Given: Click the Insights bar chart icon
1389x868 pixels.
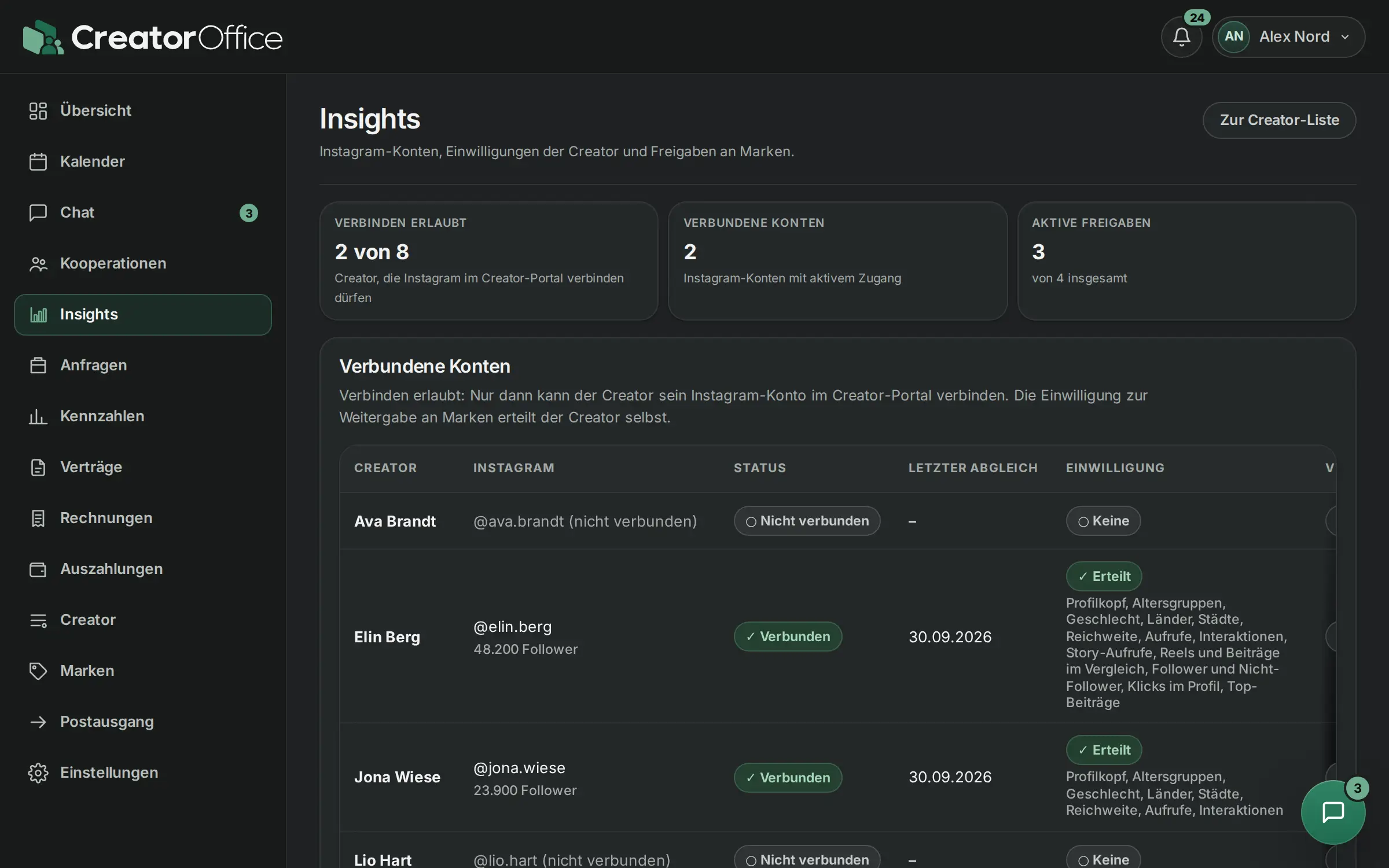Looking at the screenshot, I should 38,314.
